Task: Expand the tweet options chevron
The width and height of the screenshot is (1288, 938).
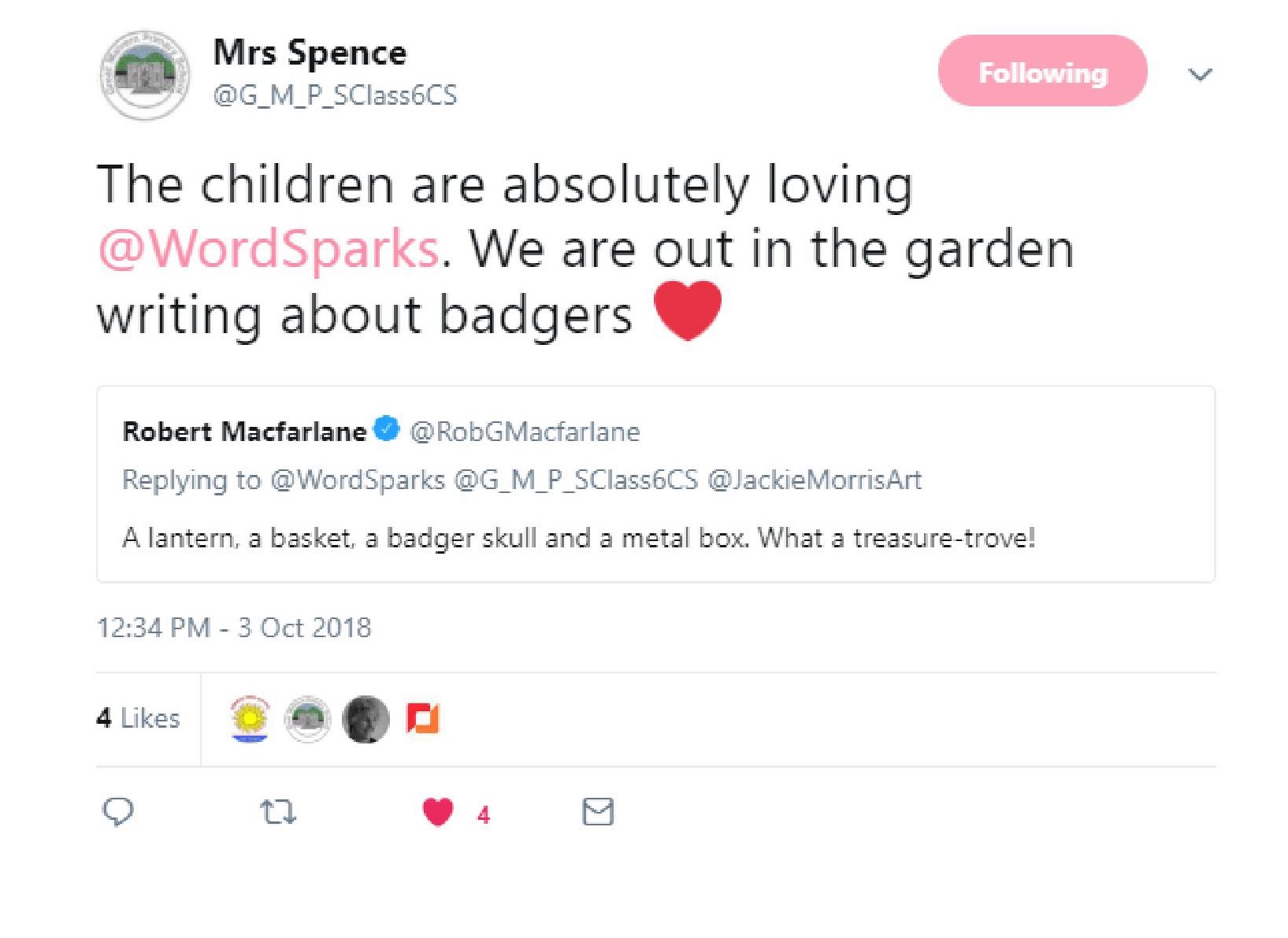Action: pyautogui.click(x=1199, y=75)
